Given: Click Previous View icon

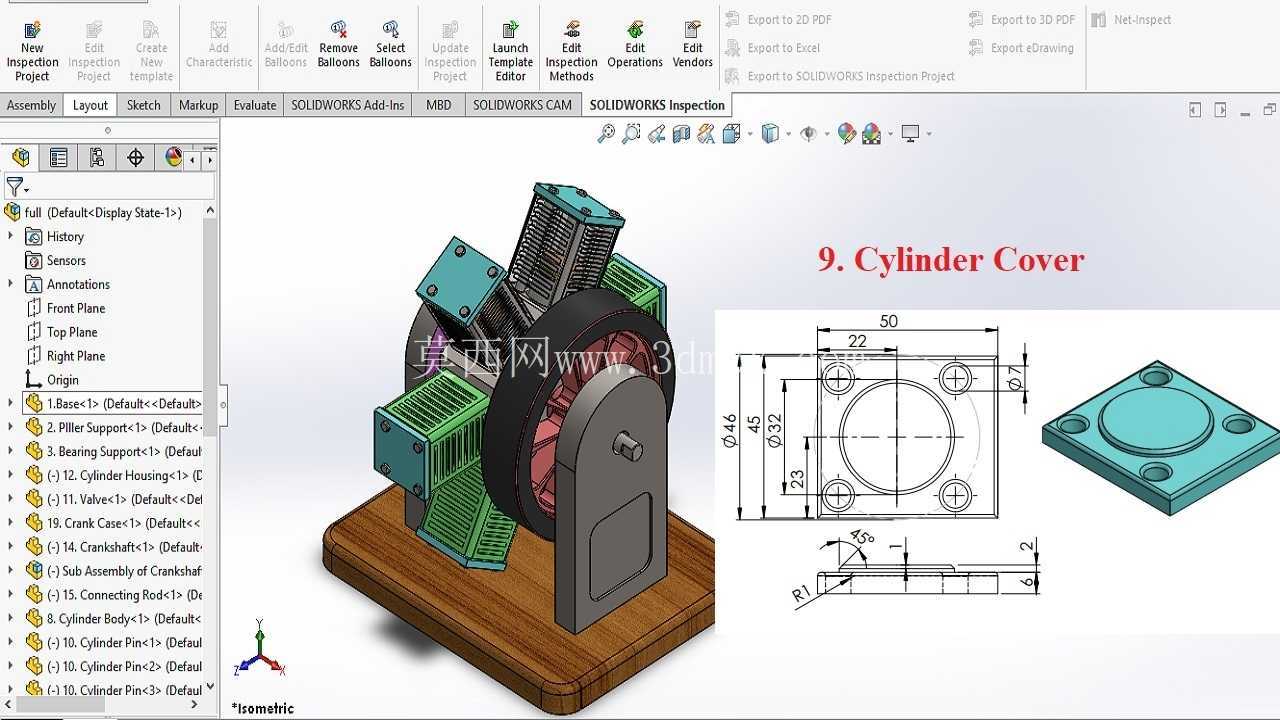Looking at the screenshot, I should click(656, 133).
